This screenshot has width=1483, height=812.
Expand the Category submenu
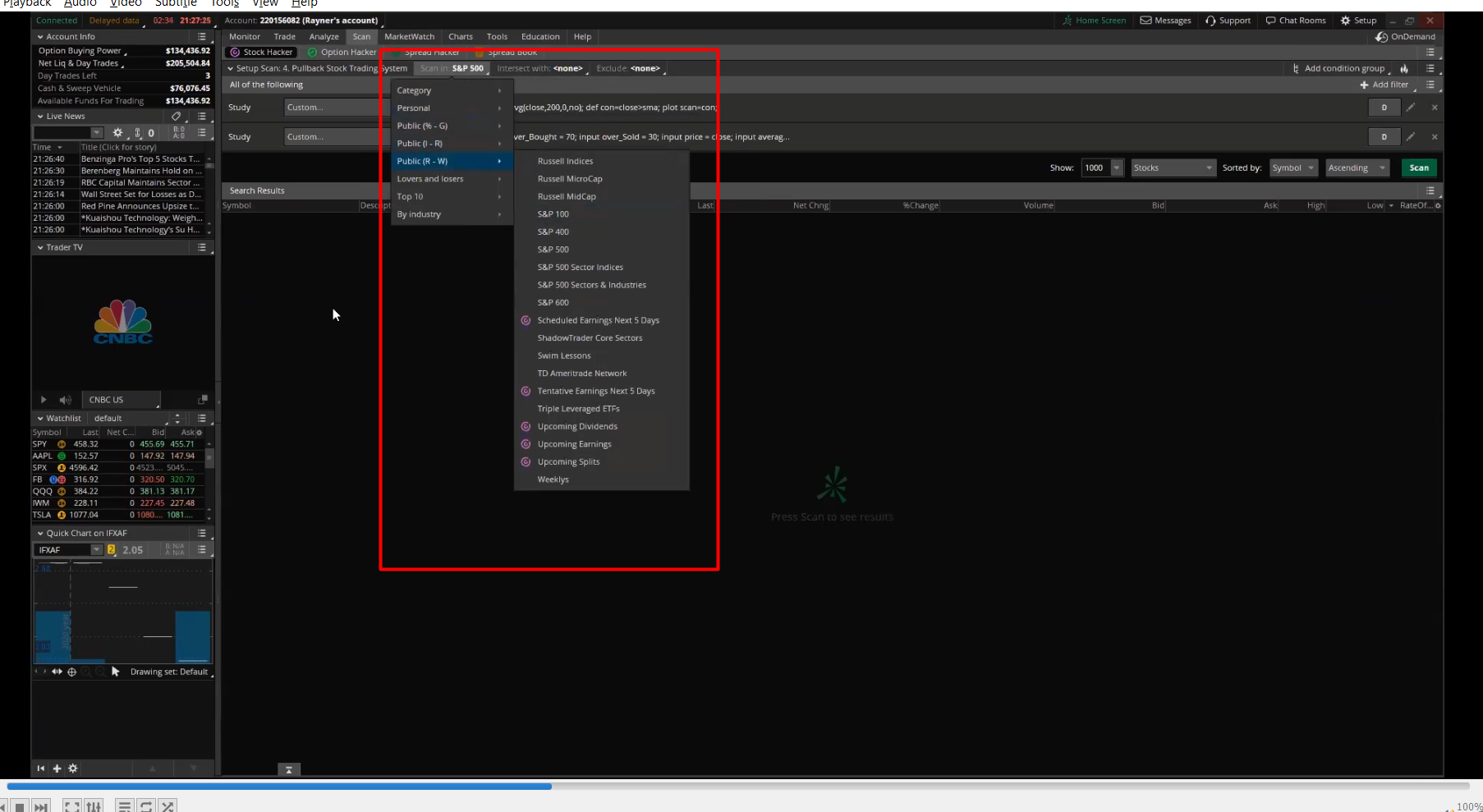click(x=452, y=90)
